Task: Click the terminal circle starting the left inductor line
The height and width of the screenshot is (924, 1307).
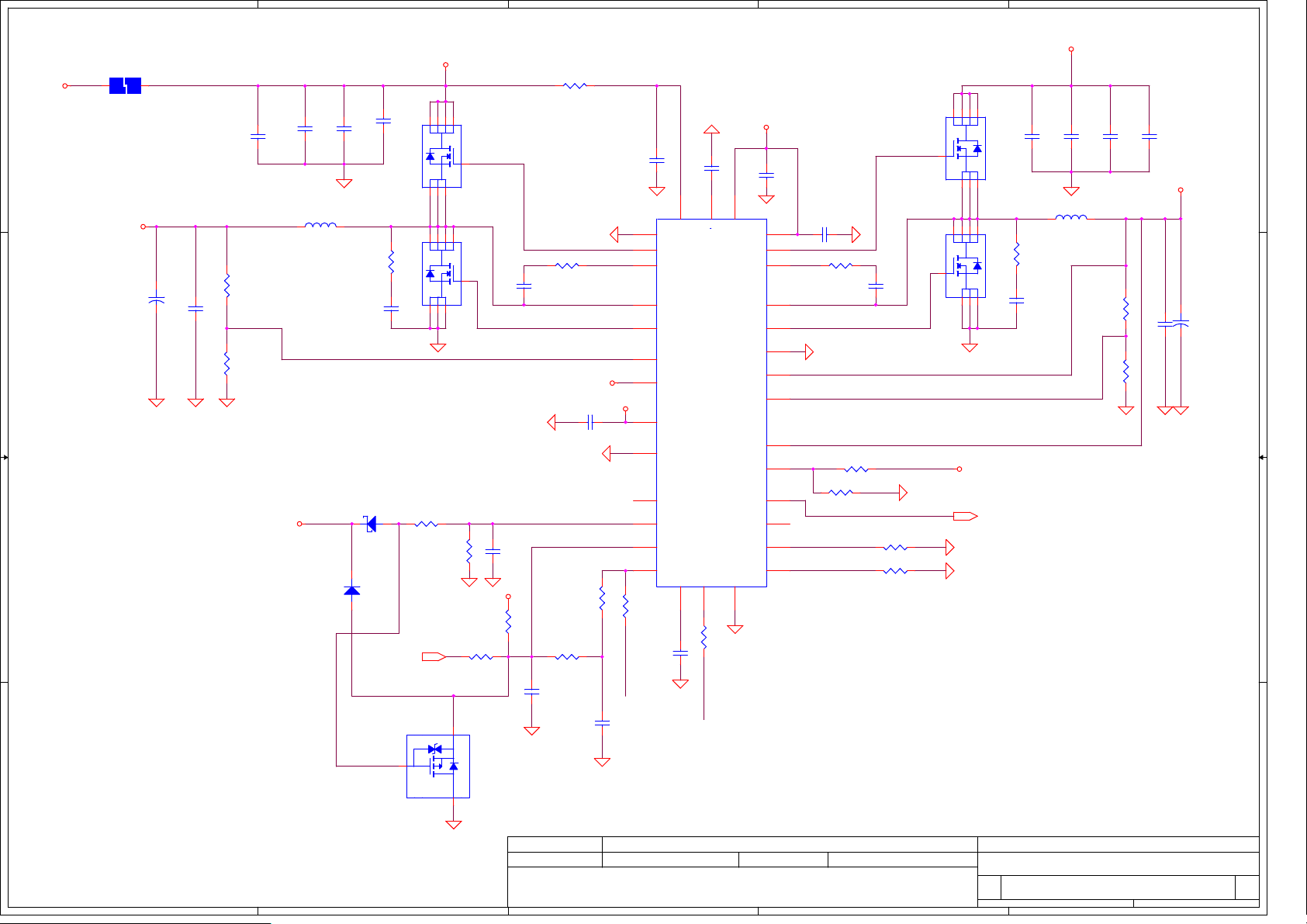Action: [143, 227]
